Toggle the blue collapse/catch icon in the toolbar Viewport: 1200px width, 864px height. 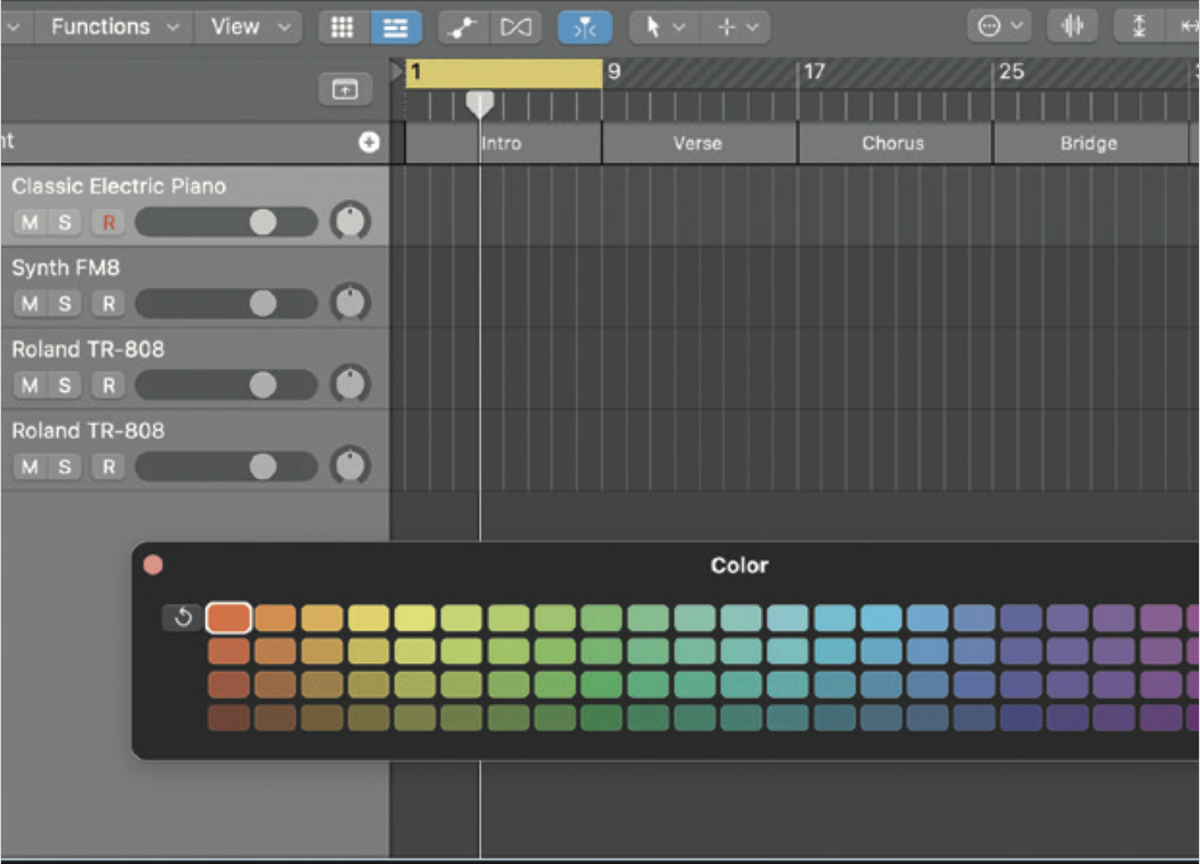pyautogui.click(x=585, y=27)
